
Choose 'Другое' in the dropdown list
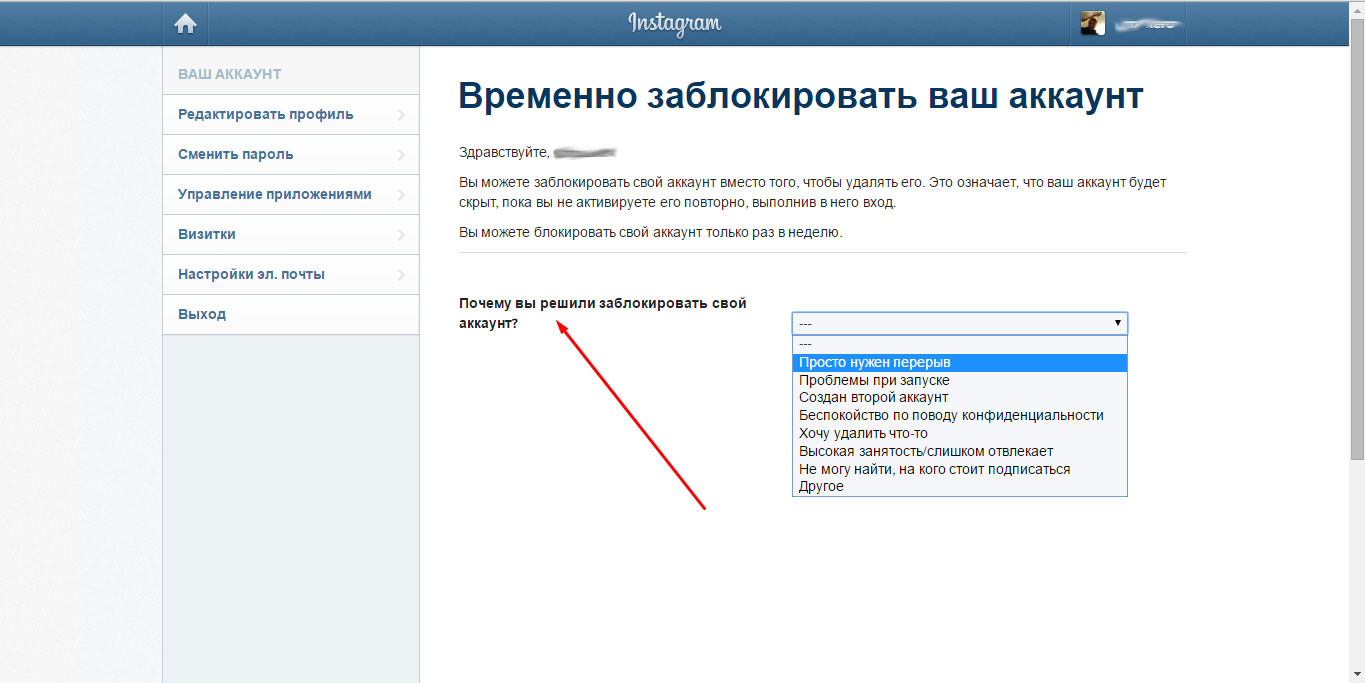coord(821,487)
